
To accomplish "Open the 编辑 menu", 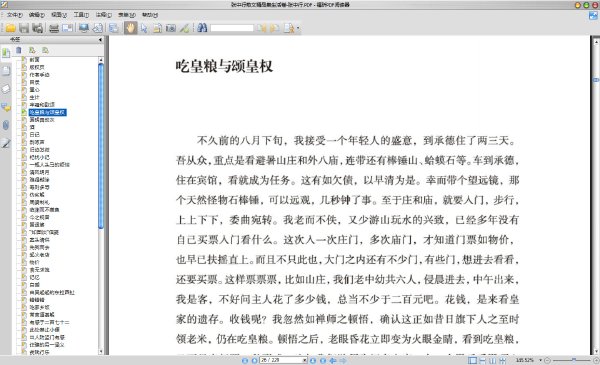I will pyautogui.click(x=37, y=15).
